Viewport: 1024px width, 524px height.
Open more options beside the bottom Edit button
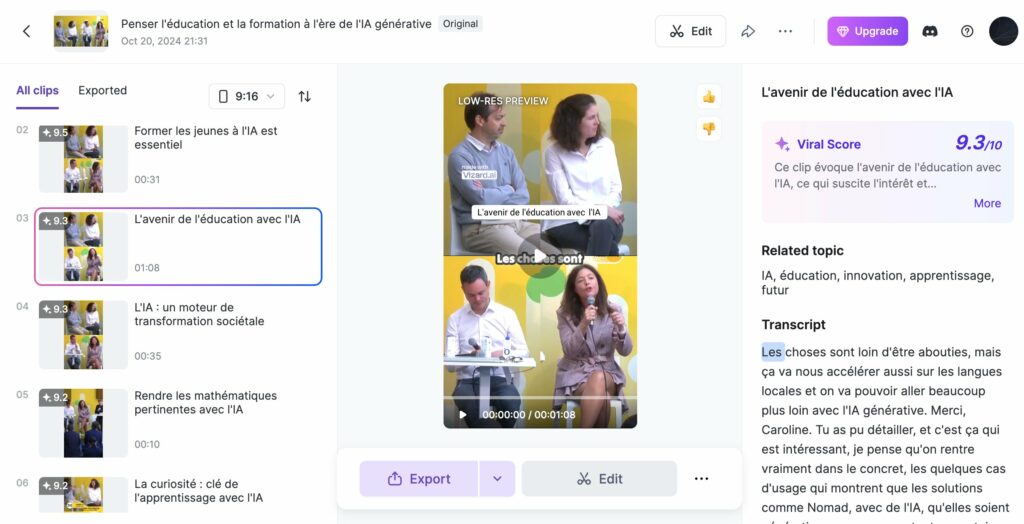coord(701,479)
